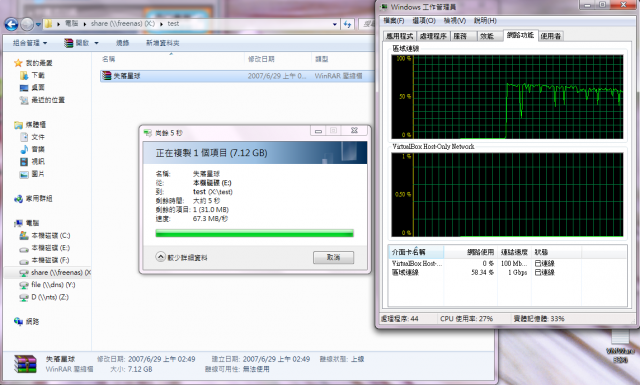Click the 'test' folder segment in the address bar
Image resolution: width=640 pixels, height=385 pixels.
coord(173,24)
